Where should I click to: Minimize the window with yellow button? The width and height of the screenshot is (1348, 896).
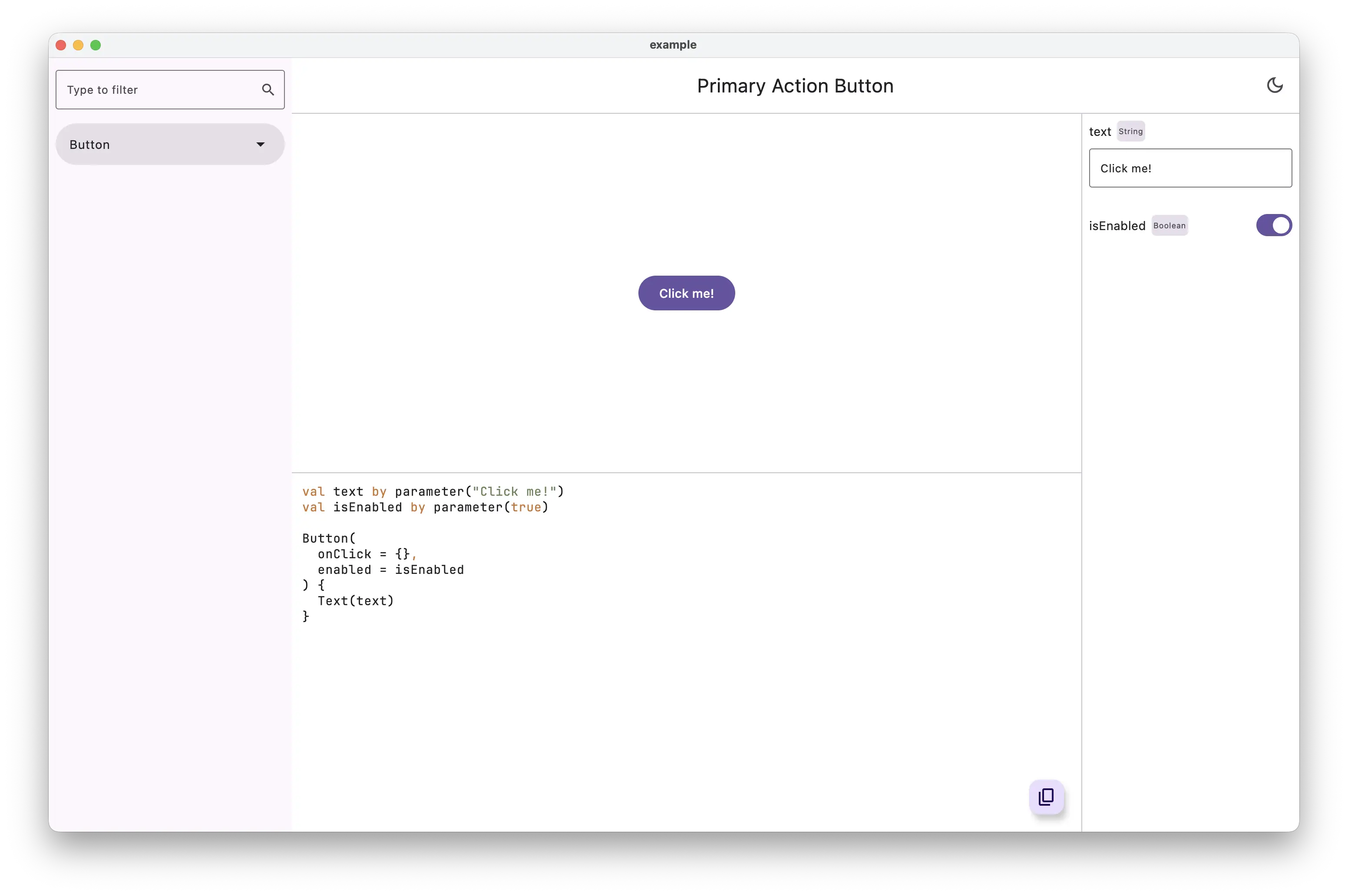tap(78, 45)
